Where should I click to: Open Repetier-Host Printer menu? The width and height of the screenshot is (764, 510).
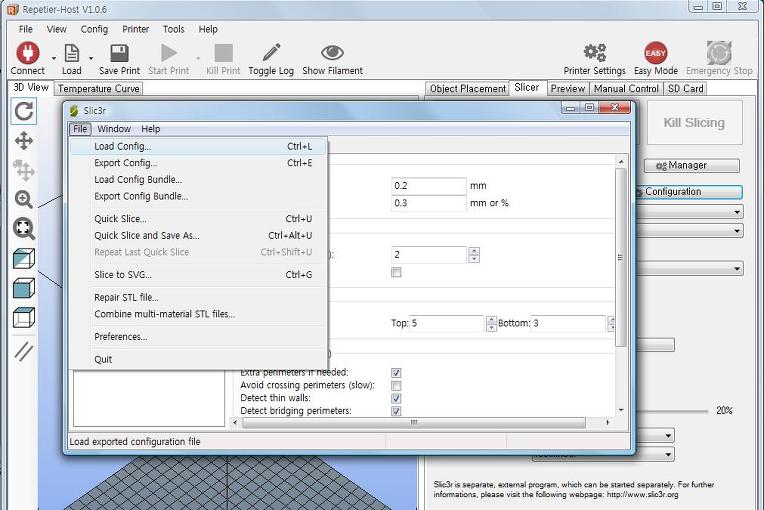(x=135, y=29)
